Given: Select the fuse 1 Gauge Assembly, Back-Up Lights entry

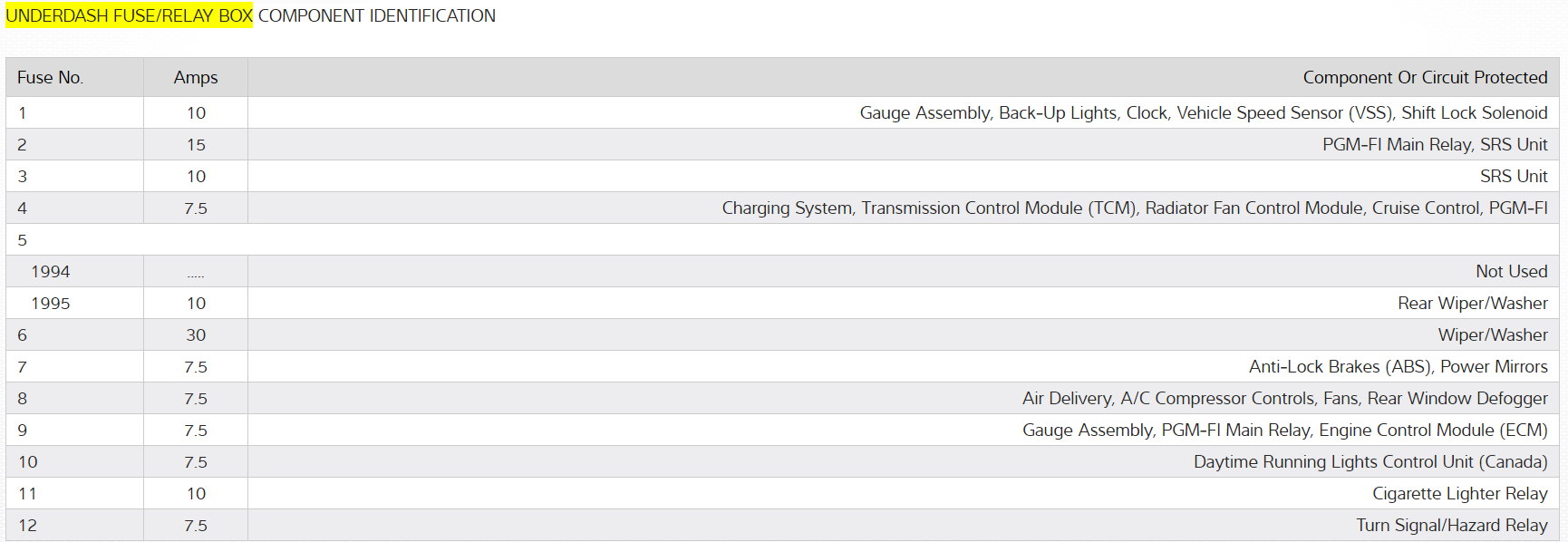Looking at the screenshot, I should coord(1203,113).
